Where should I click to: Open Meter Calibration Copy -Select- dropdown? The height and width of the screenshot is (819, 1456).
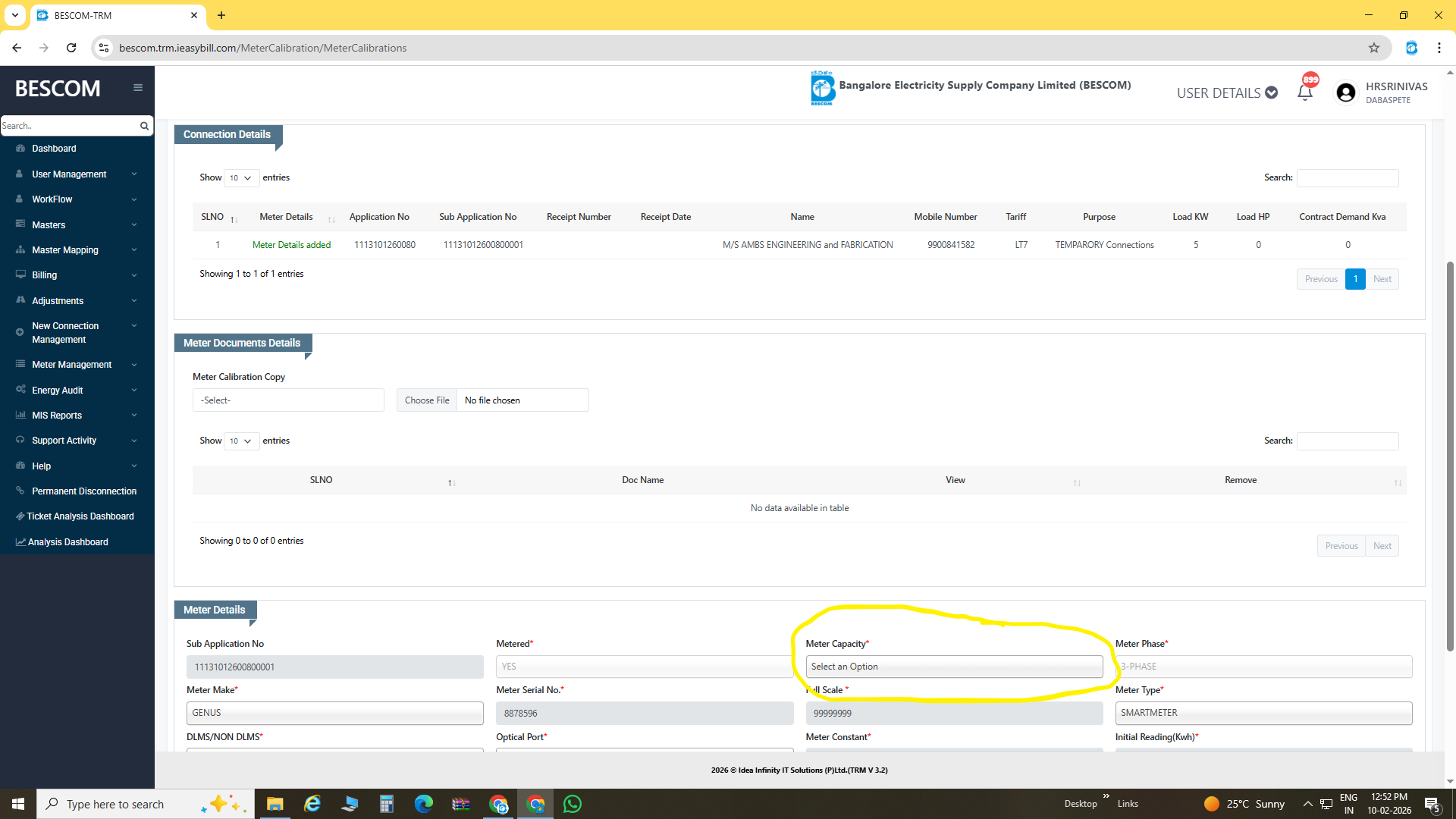click(288, 400)
